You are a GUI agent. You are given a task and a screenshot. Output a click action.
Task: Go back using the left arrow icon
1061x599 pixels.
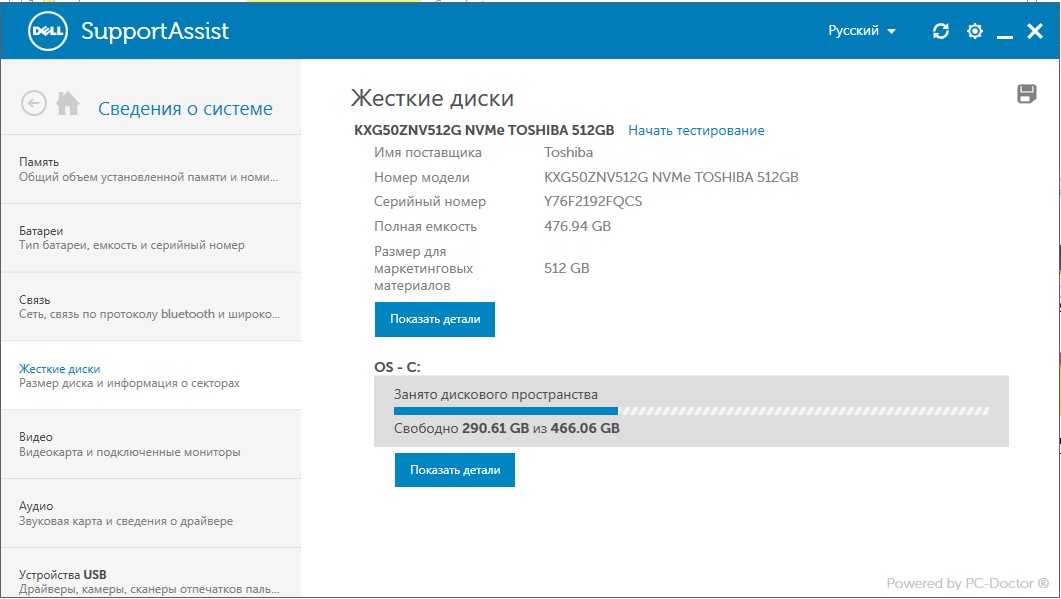point(34,104)
